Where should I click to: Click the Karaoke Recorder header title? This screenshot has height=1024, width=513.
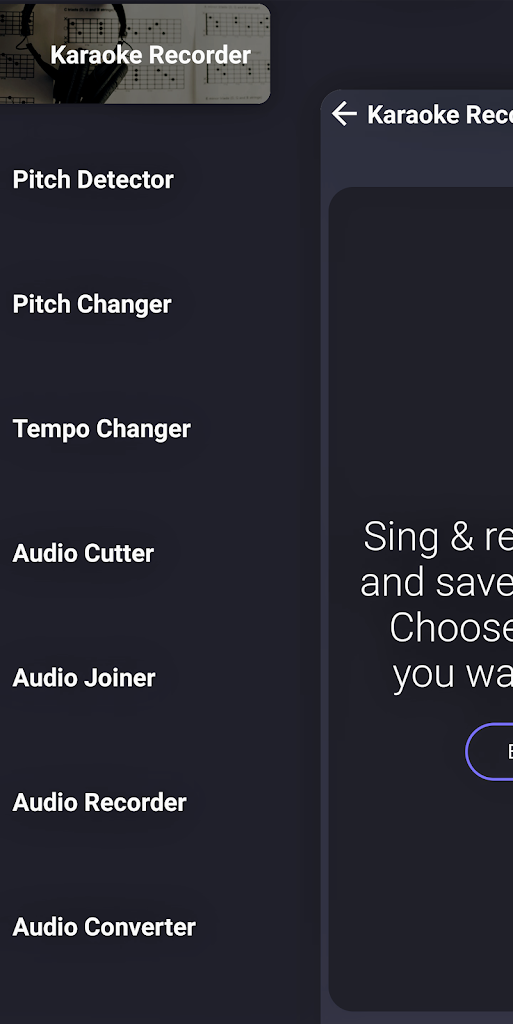[440, 114]
